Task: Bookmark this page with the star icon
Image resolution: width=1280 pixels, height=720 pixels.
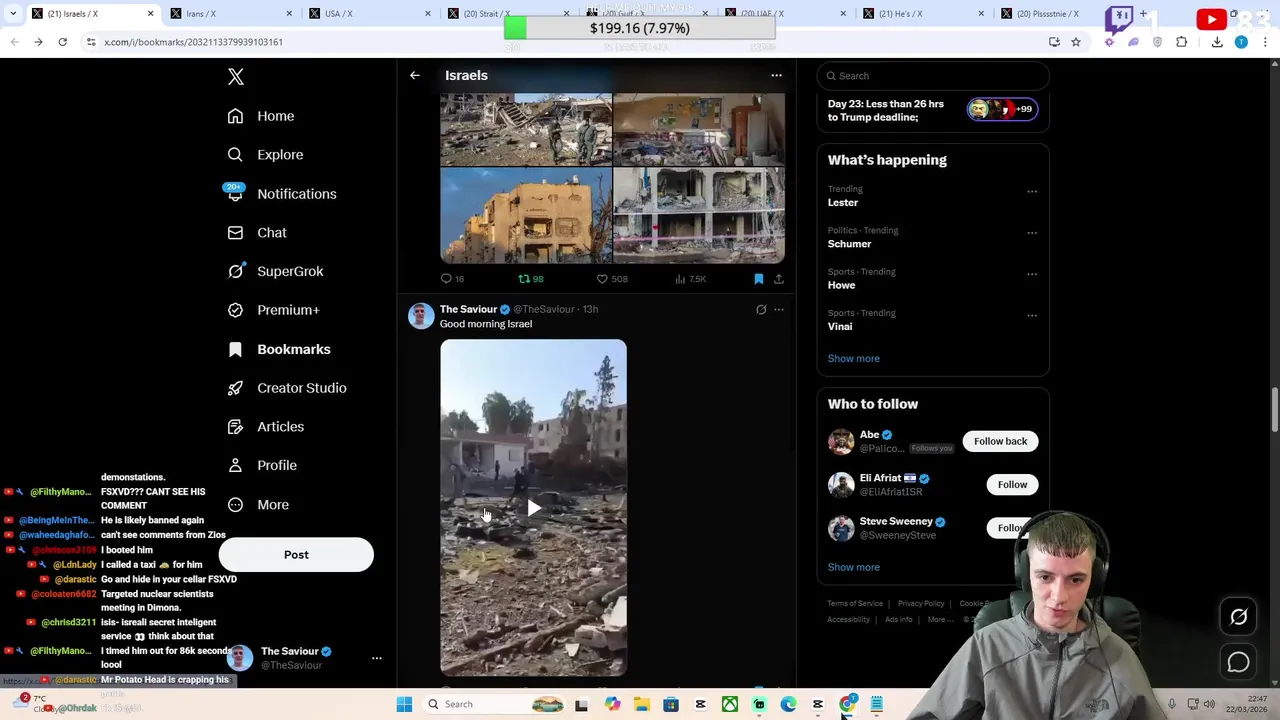Action: pos(1076,42)
